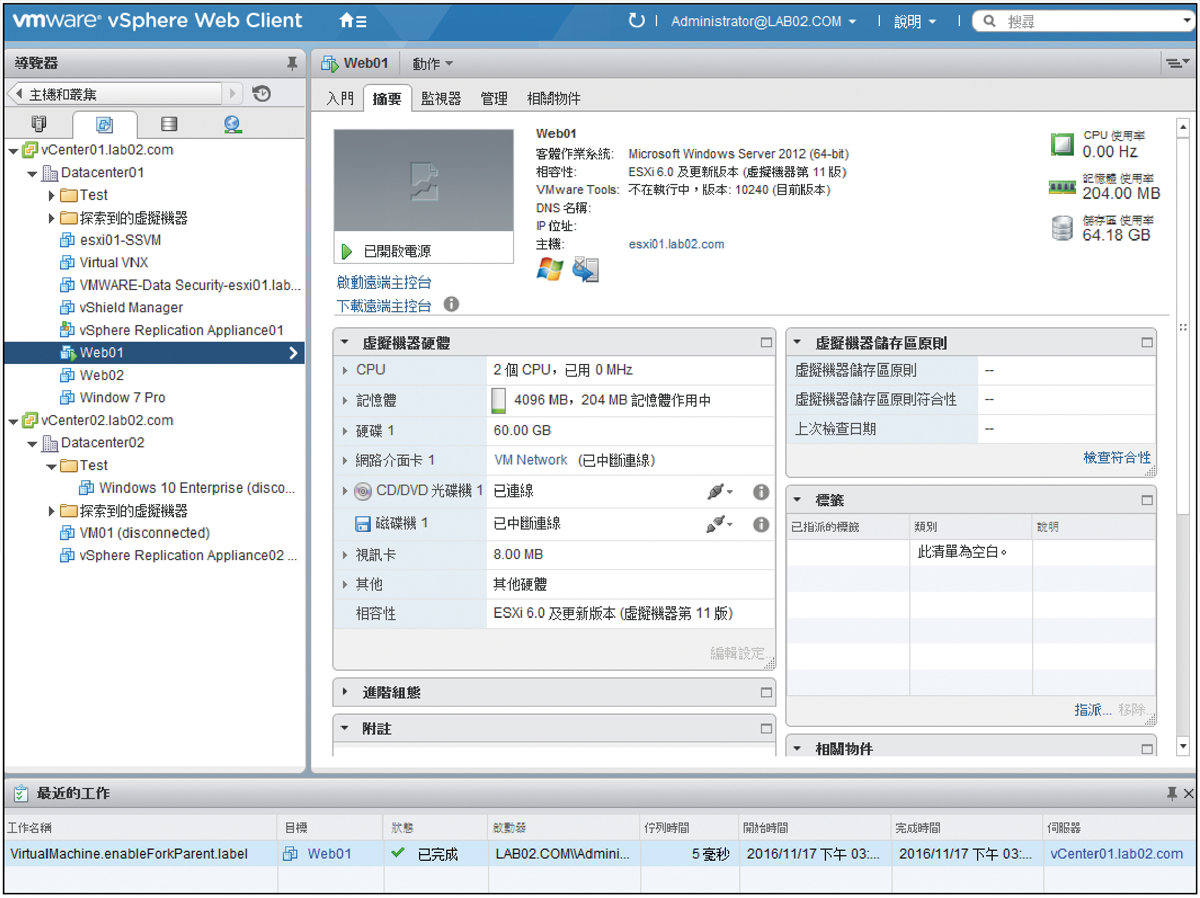This screenshot has width=1200, height=898.
Task: Click the 指派... link in the tags panel
Action: [1093, 709]
